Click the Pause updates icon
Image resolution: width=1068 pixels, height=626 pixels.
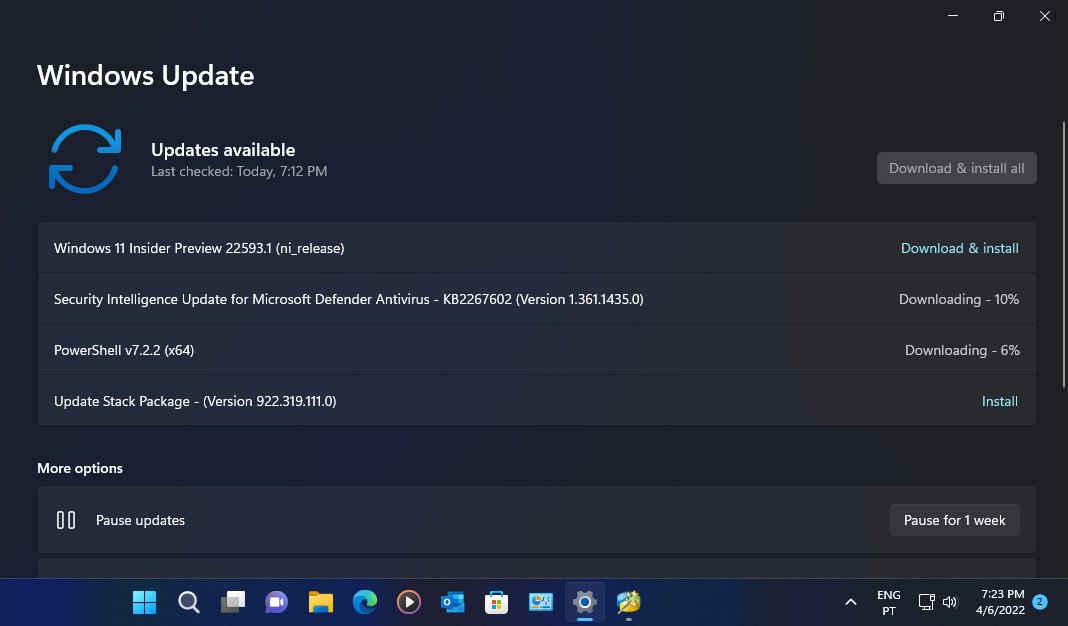66,520
